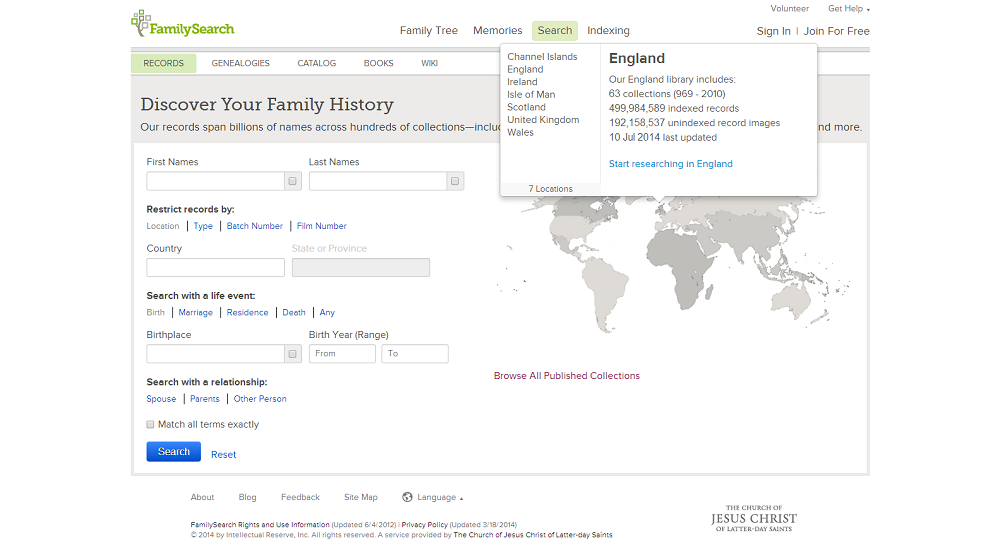Viewport: 1000px width, 560px height.
Task: Toggle exact match box for First Names
Action: (x=292, y=181)
